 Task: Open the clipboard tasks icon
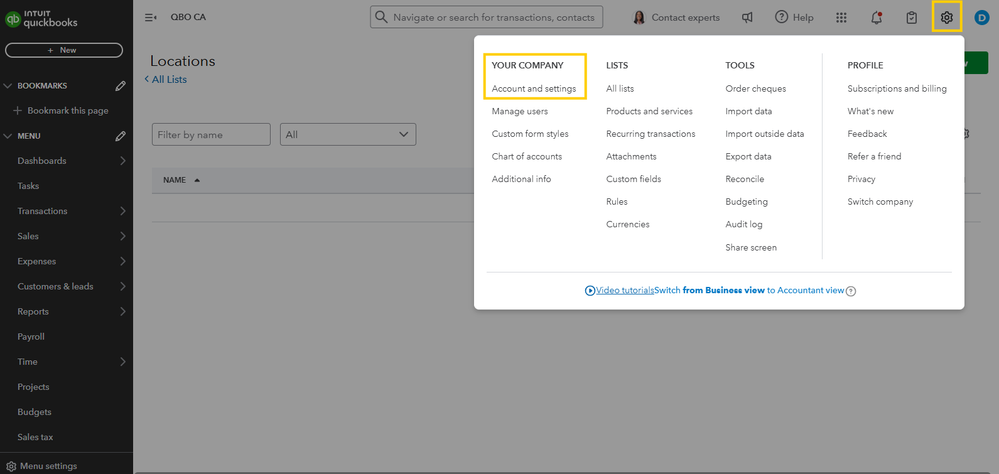coord(912,18)
